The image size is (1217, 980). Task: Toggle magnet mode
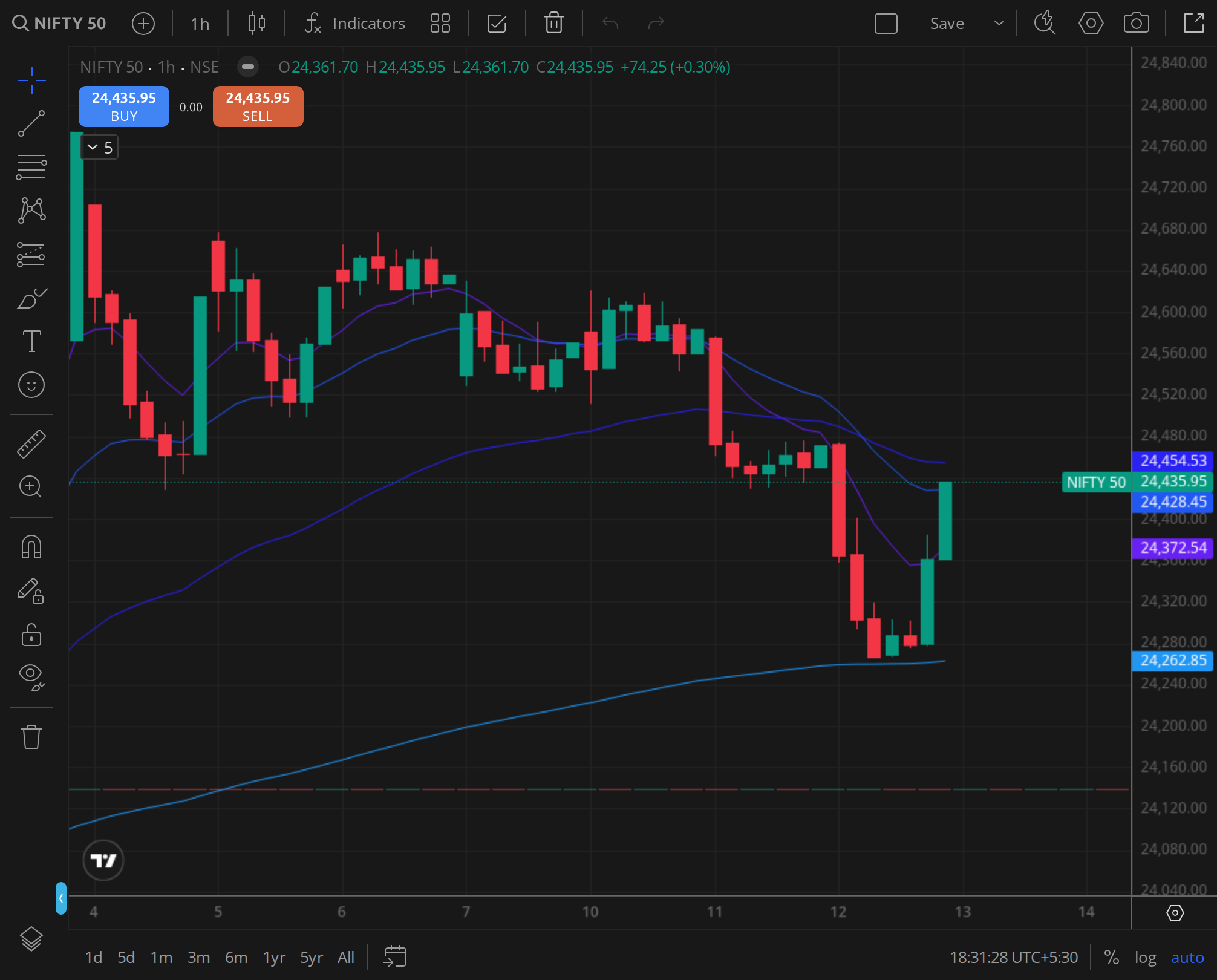point(31,546)
